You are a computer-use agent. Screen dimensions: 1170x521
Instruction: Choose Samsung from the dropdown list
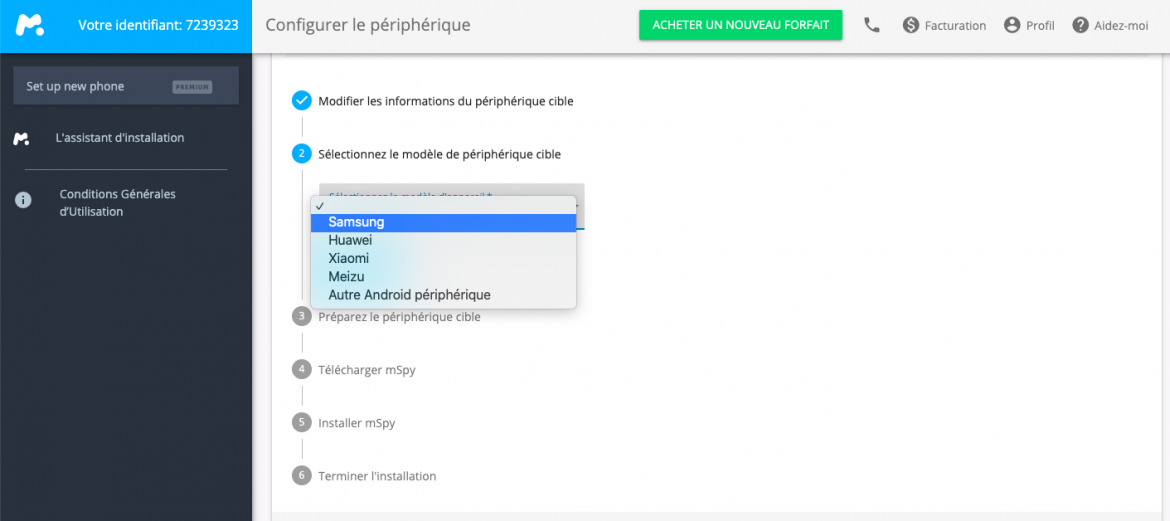(x=444, y=222)
